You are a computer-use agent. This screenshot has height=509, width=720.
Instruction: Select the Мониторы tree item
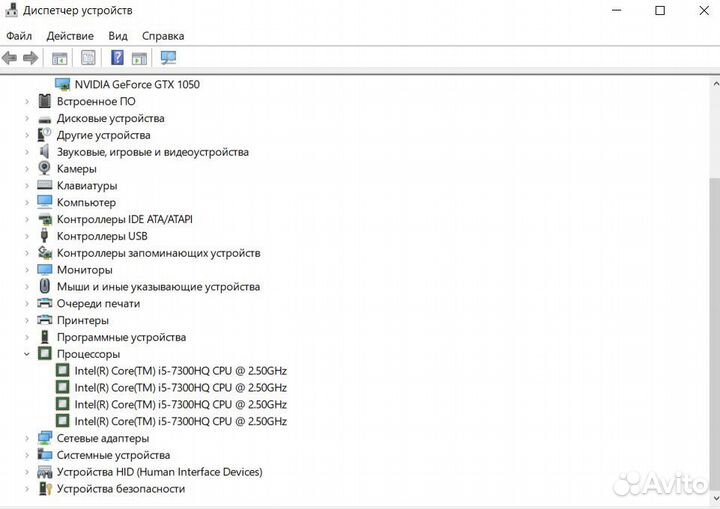[x=84, y=270]
